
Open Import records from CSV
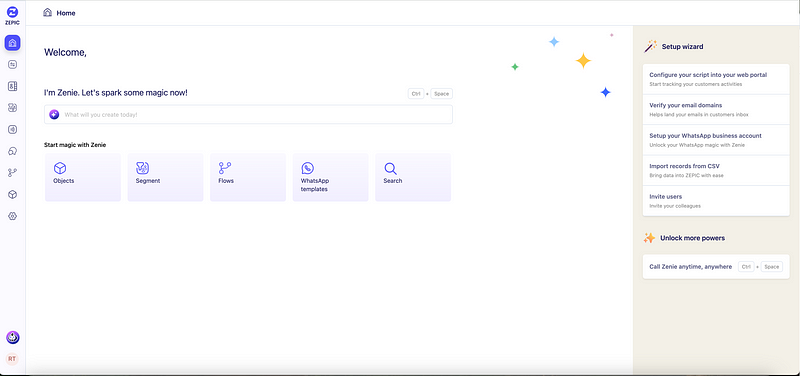tap(716, 170)
